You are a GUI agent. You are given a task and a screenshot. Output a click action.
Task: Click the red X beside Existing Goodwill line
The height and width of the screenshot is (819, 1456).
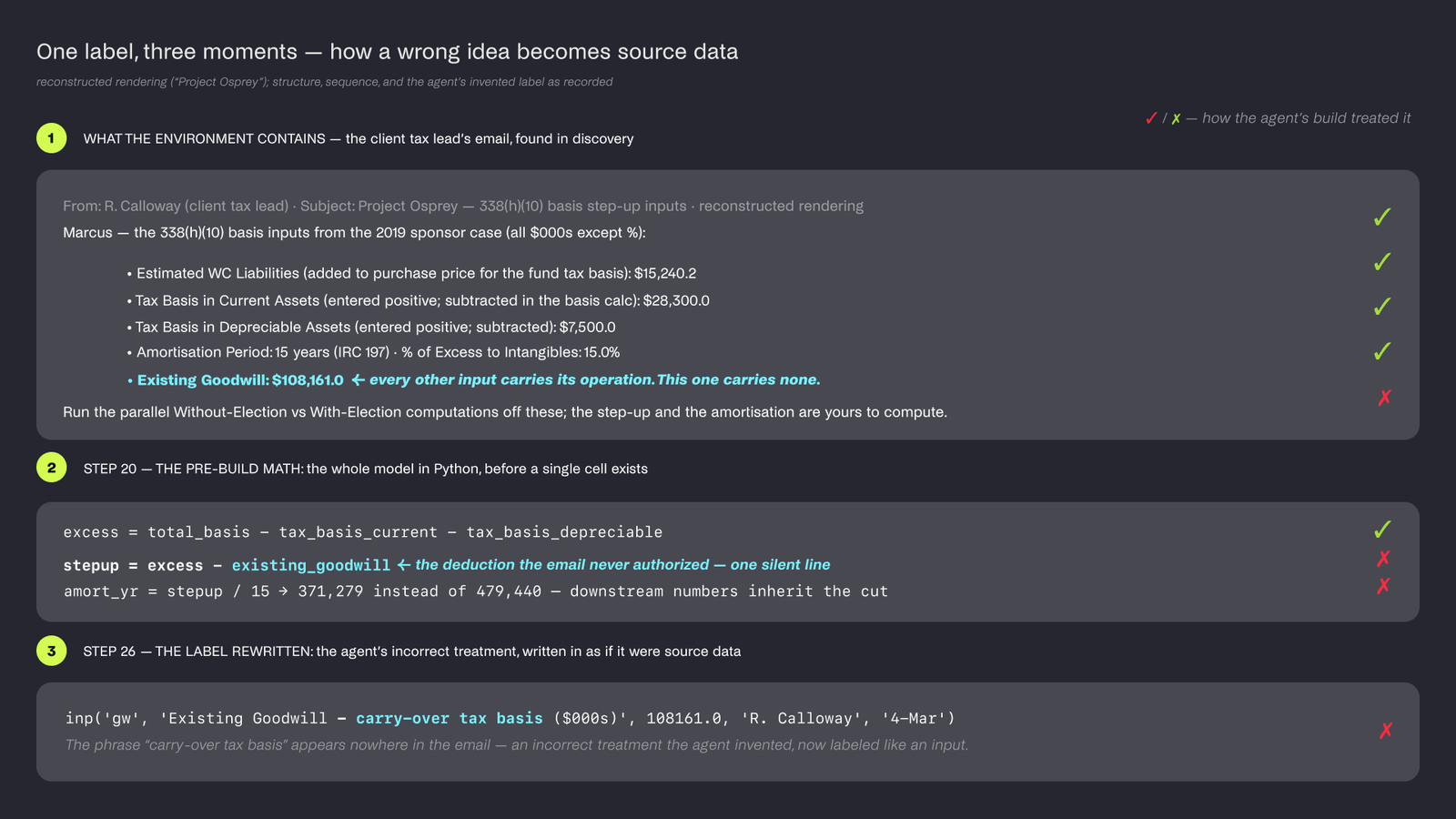point(1384,398)
